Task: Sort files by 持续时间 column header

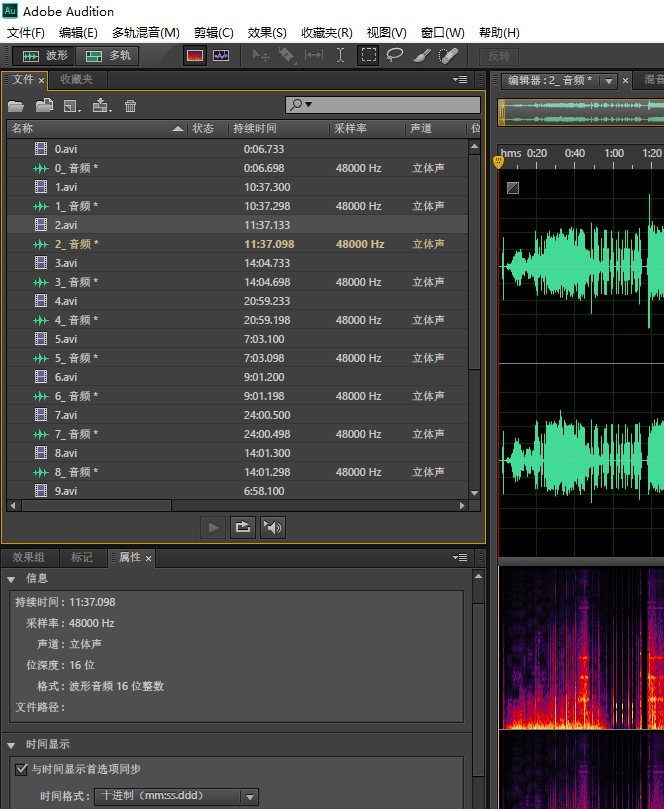Action: 255,128
